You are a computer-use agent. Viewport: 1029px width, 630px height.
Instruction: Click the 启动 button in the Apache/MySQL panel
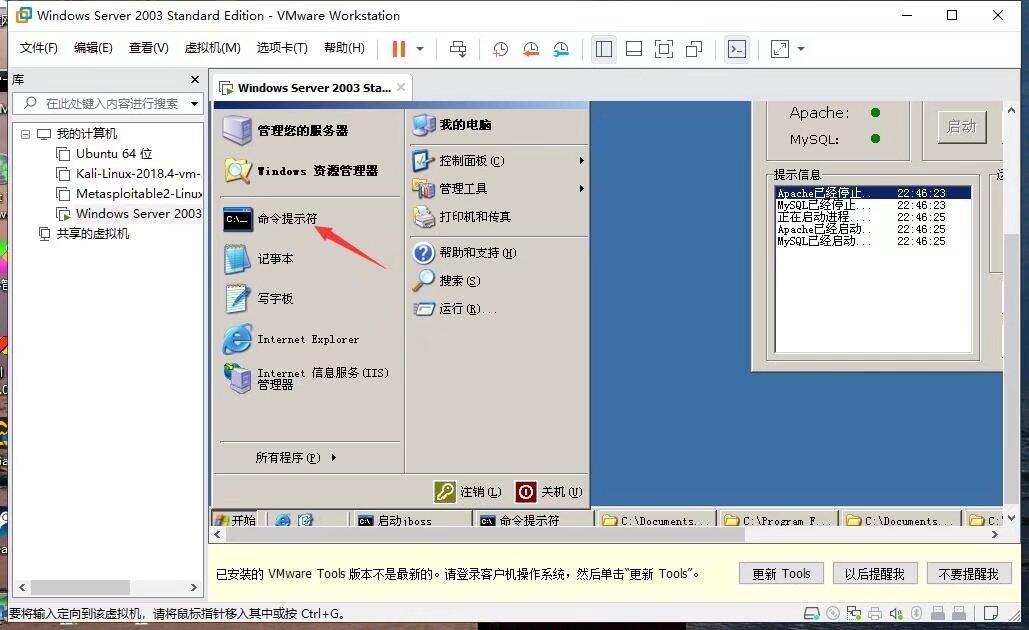point(961,126)
